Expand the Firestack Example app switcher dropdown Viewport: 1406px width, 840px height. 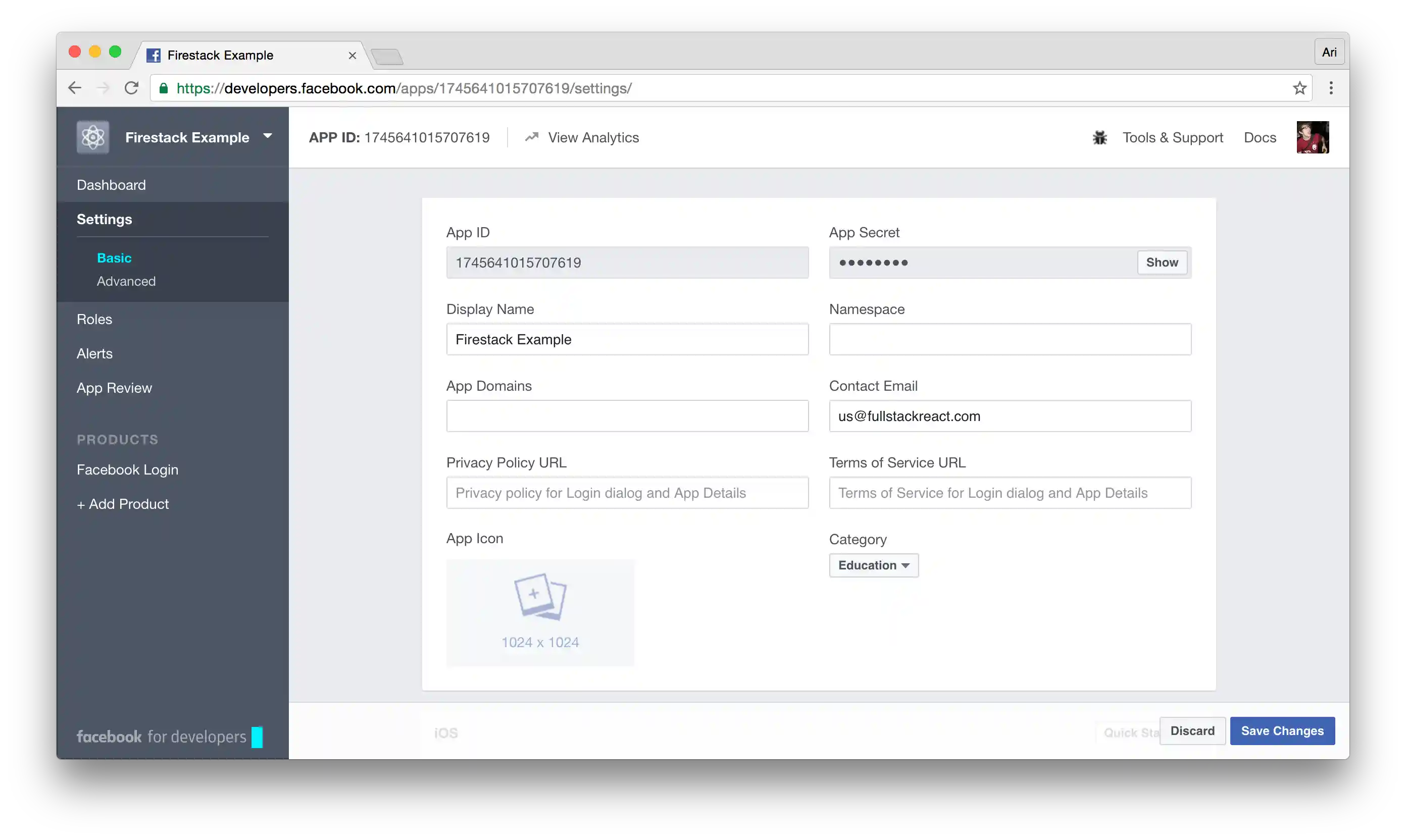point(268,136)
